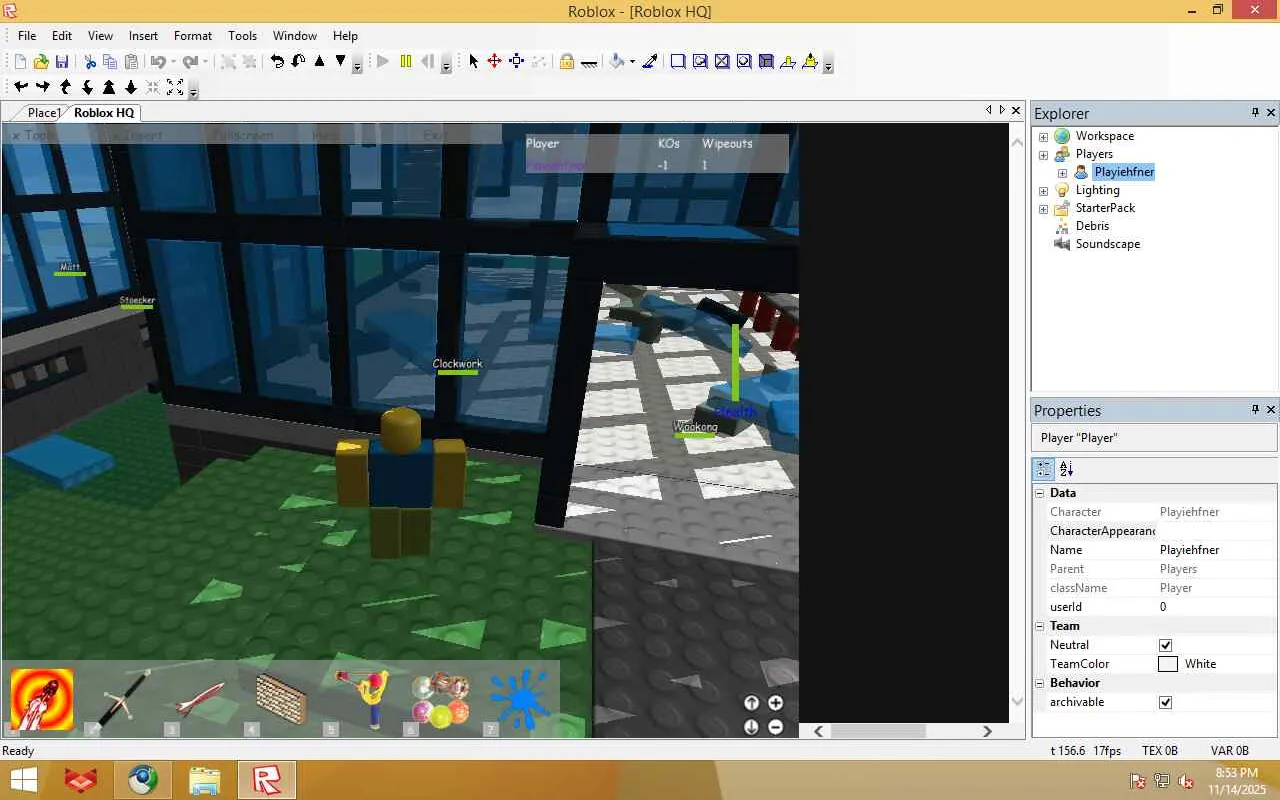Open the Format menu
The width and height of the screenshot is (1280, 800).
(x=193, y=35)
